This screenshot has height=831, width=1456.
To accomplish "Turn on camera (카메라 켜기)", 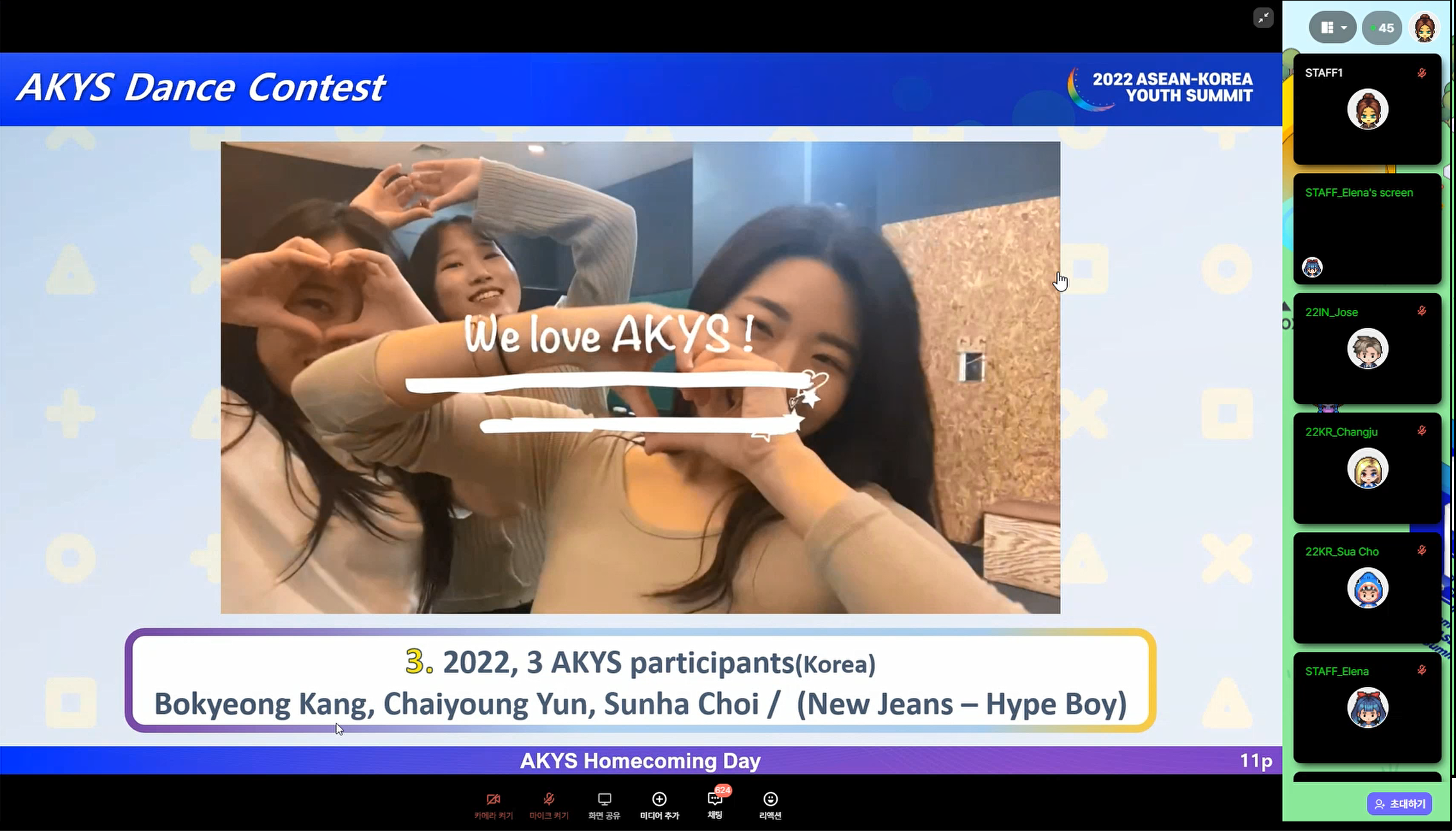I will point(493,804).
